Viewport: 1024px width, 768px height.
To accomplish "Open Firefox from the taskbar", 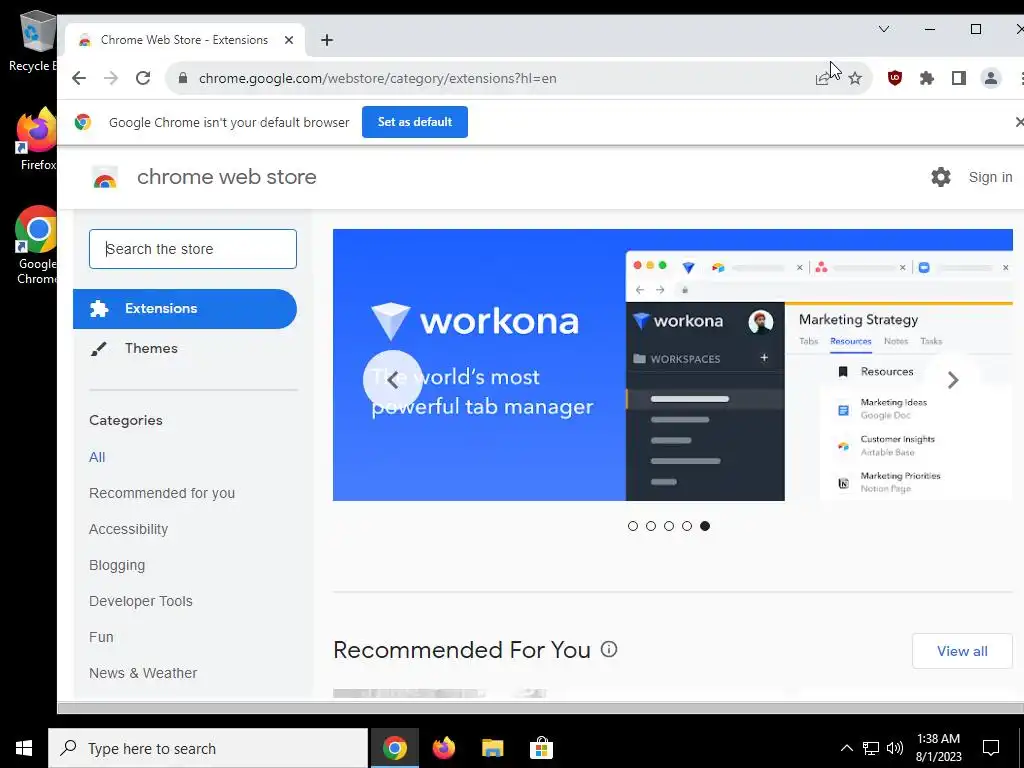I will click(x=443, y=748).
